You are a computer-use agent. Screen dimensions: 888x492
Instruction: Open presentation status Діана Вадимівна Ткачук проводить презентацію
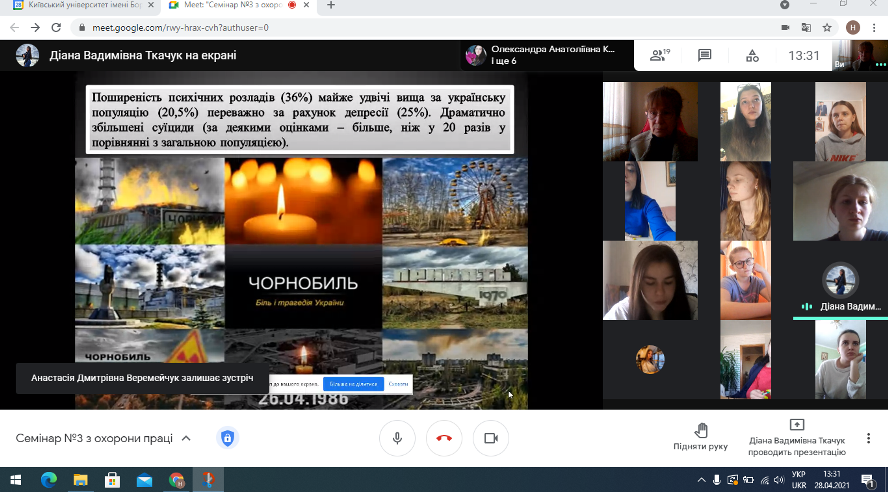(x=796, y=438)
